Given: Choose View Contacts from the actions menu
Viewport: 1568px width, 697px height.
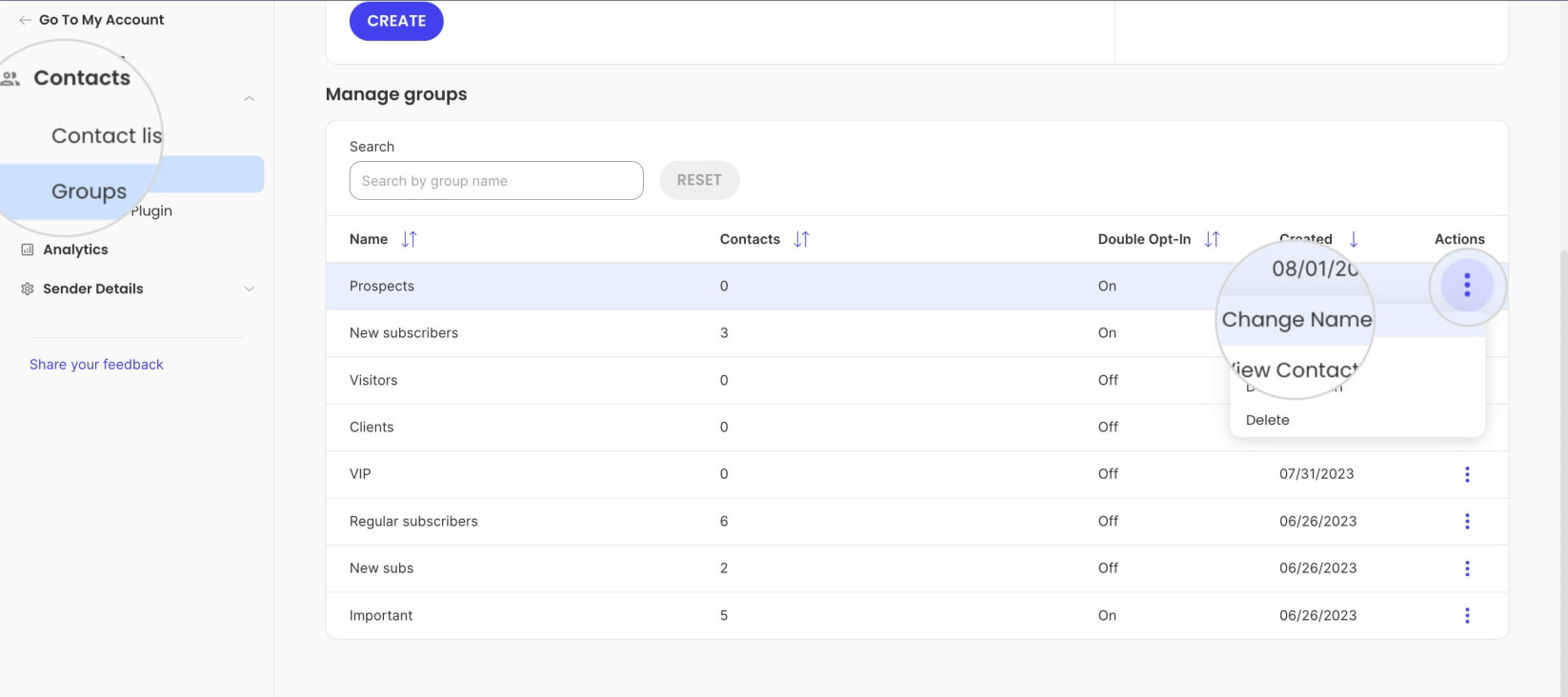Looking at the screenshot, I should click(x=1295, y=369).
